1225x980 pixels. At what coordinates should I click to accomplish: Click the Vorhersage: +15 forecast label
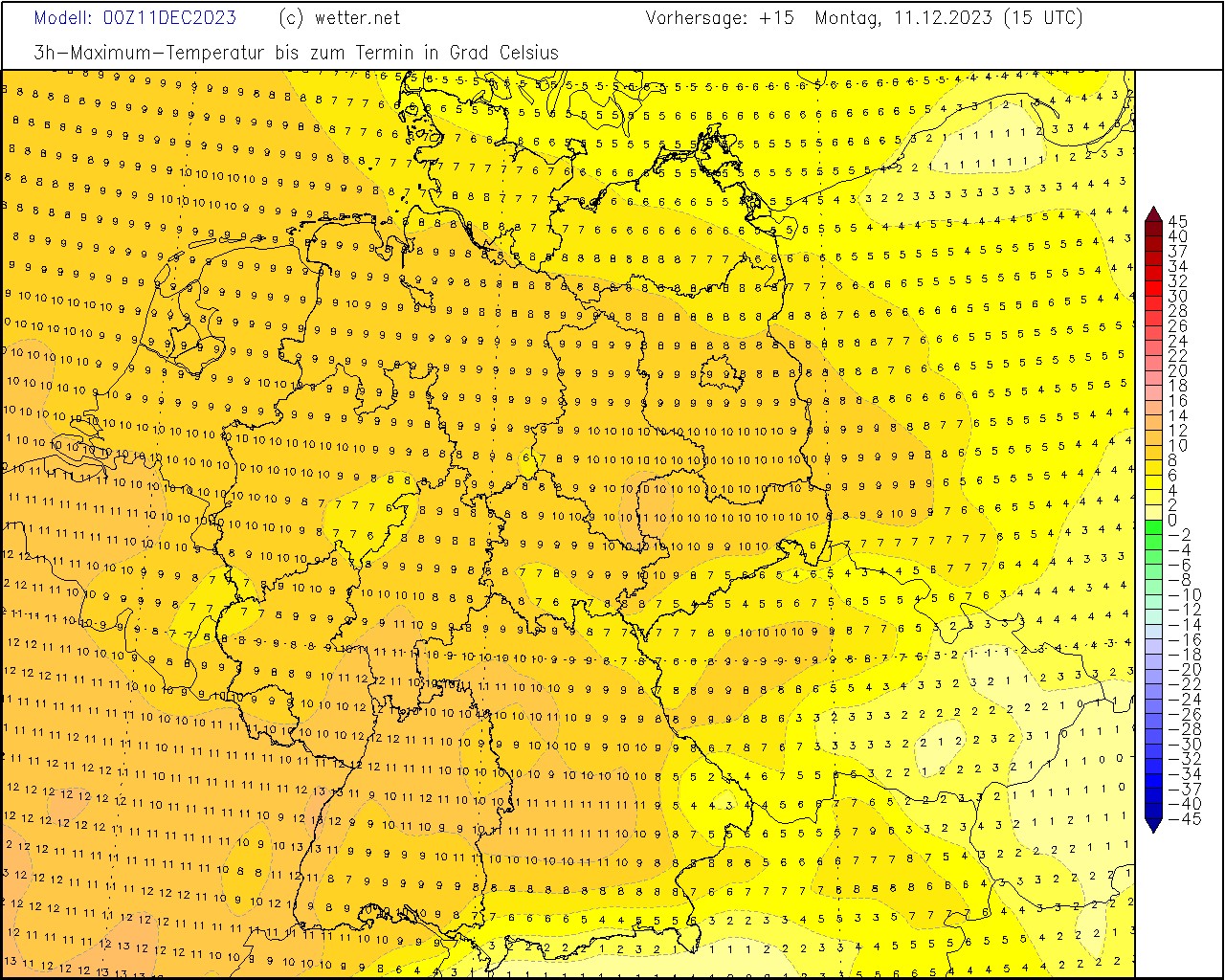coord(720,18)
